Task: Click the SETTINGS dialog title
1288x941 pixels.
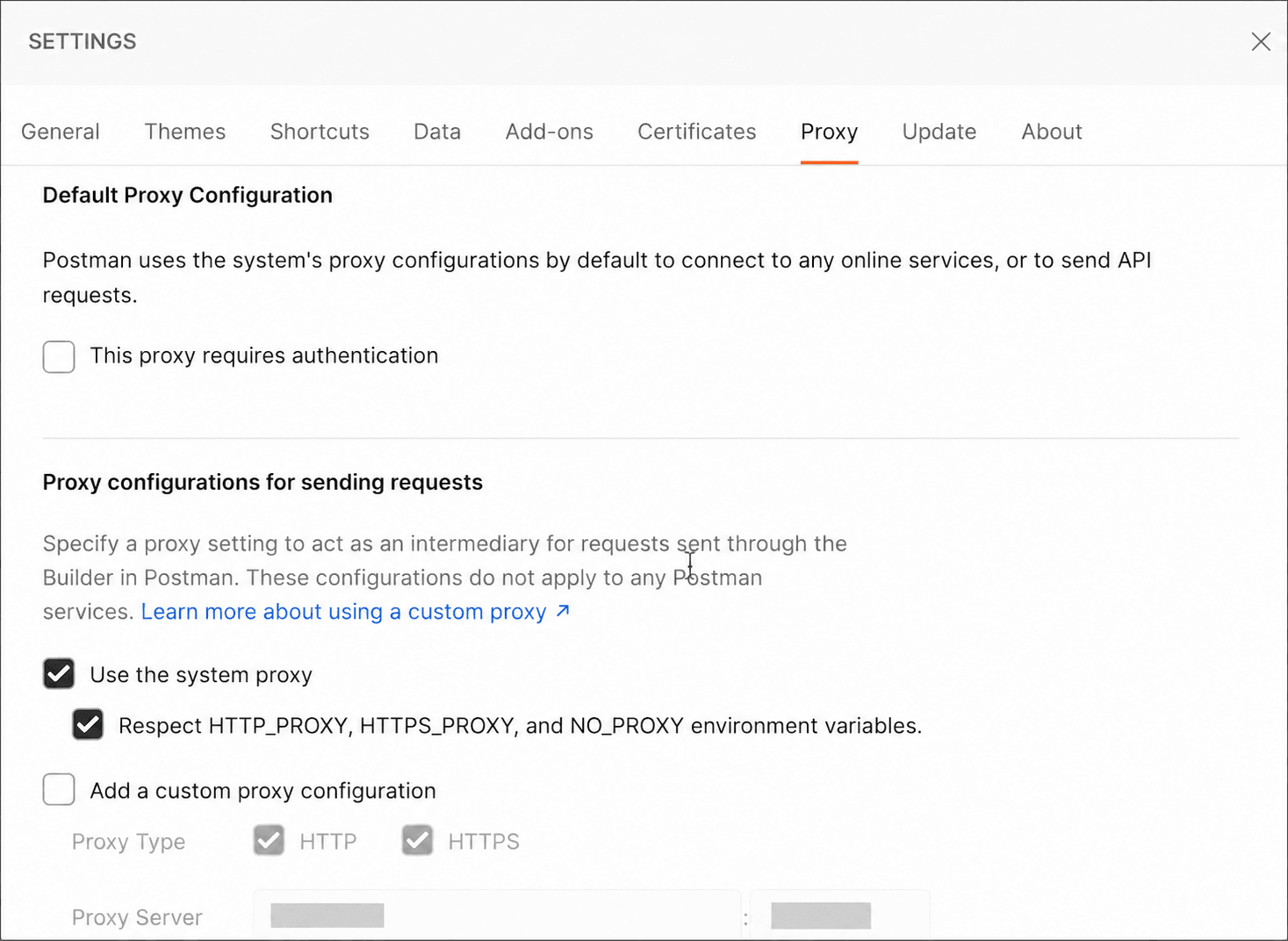Action: tap(83, 41)
